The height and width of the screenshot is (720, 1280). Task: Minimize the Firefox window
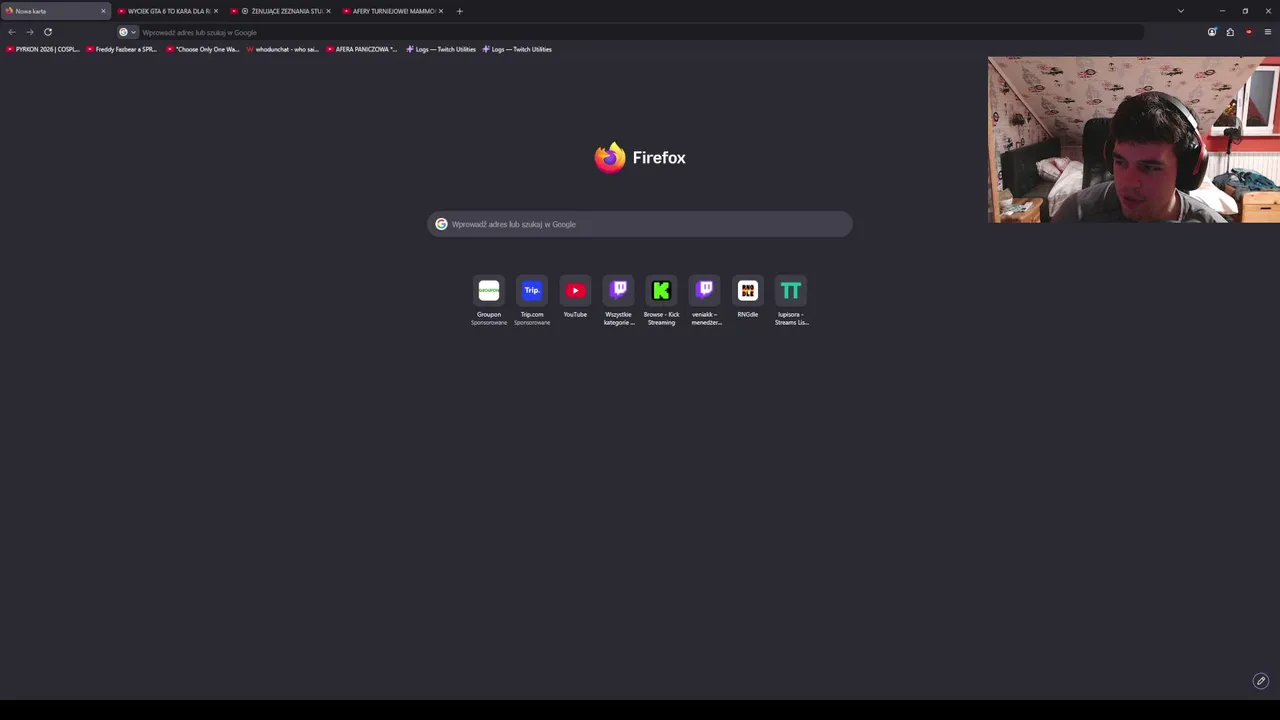(1222, 11)
